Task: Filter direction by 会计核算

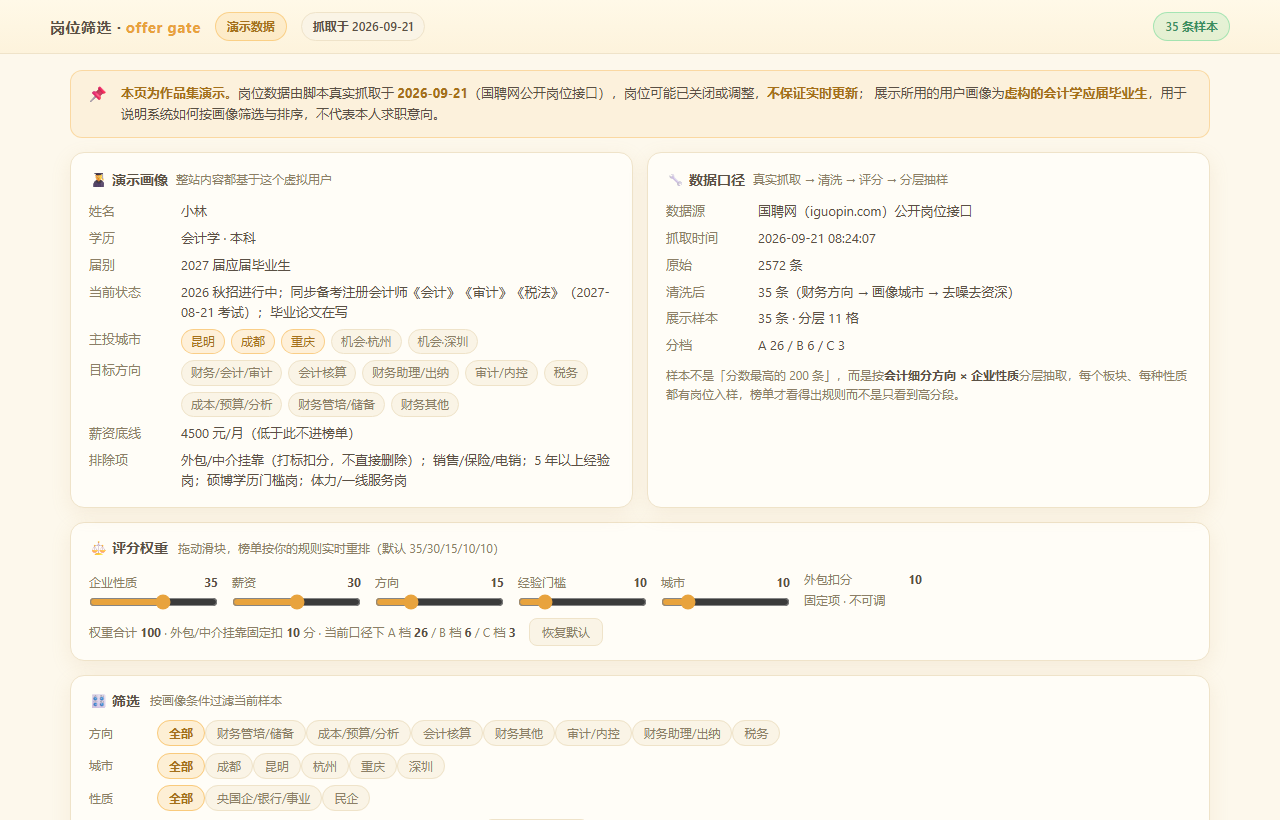Action: pyautogui.click(x=447, y=733)
